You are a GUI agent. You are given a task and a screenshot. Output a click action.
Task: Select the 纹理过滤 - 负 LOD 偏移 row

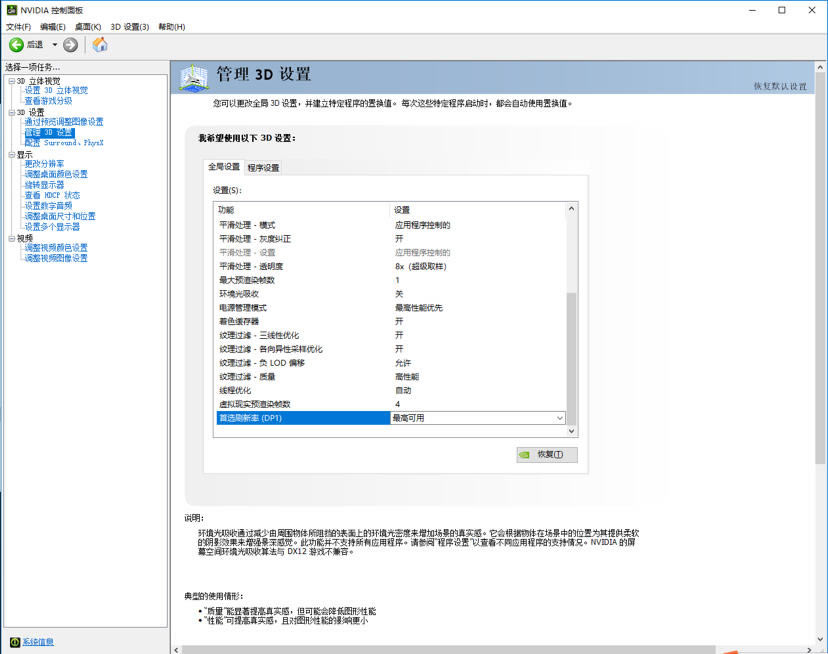[x=391, y=363]
